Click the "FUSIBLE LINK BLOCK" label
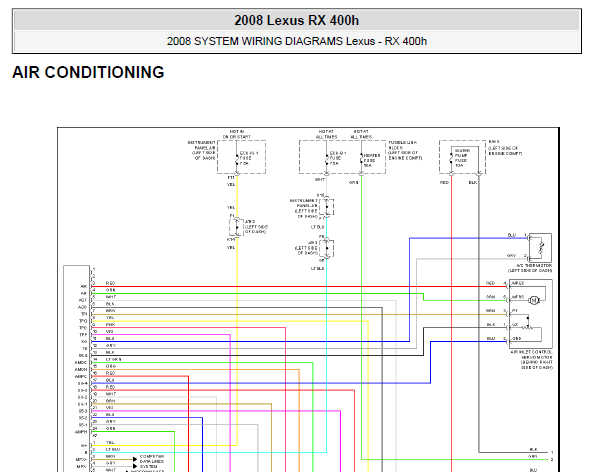The height and width of the screenshot is (472, 605). pos(401,145)
